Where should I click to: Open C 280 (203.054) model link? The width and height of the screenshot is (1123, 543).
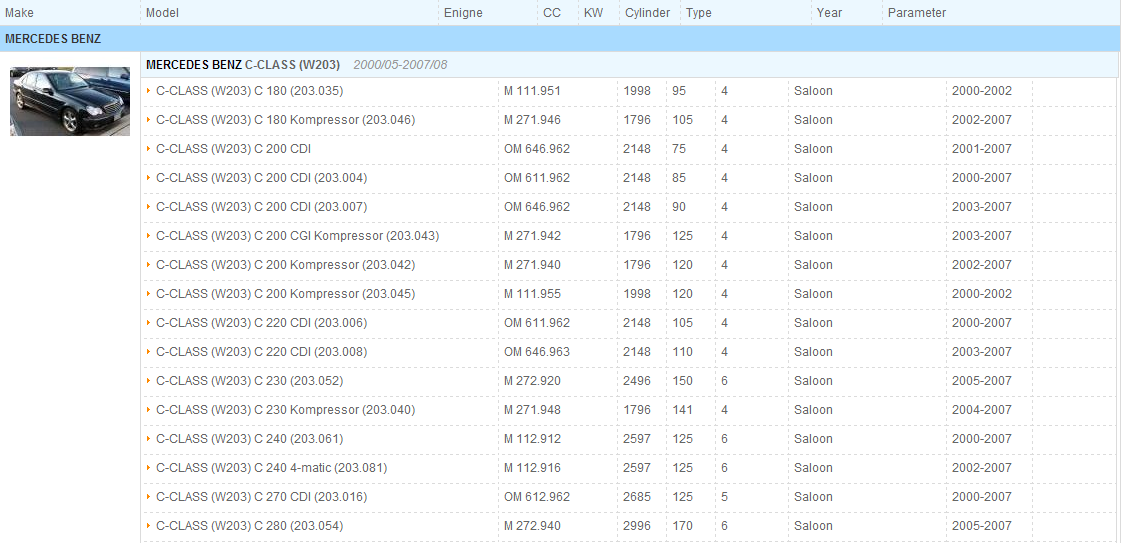249,526
